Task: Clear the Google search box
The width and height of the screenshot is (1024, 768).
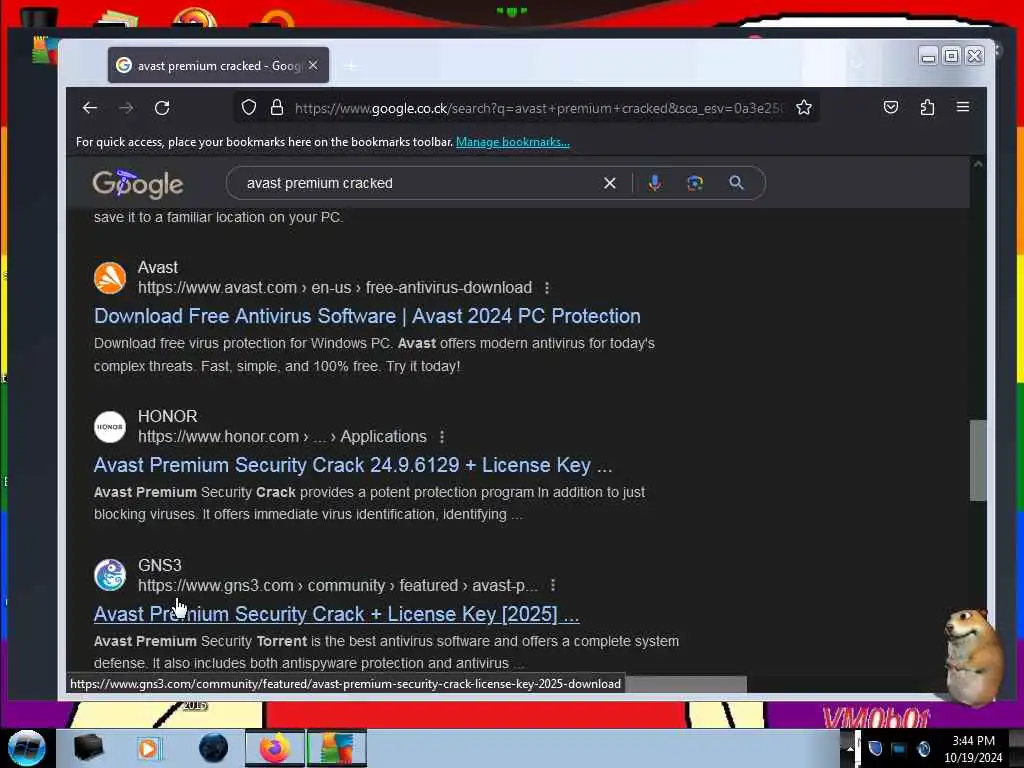Action: pyautogui.click(x=609, y=184)
